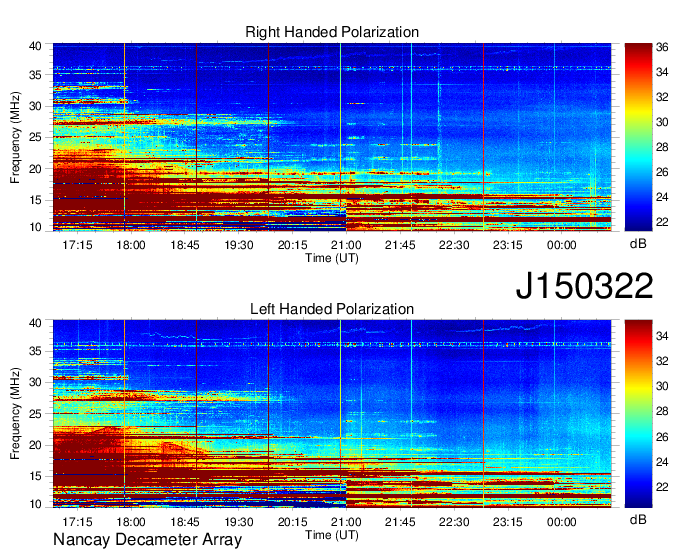Click the Left Handed plot dB color bar
680x552 pixels.
click(x=638, y=414)
